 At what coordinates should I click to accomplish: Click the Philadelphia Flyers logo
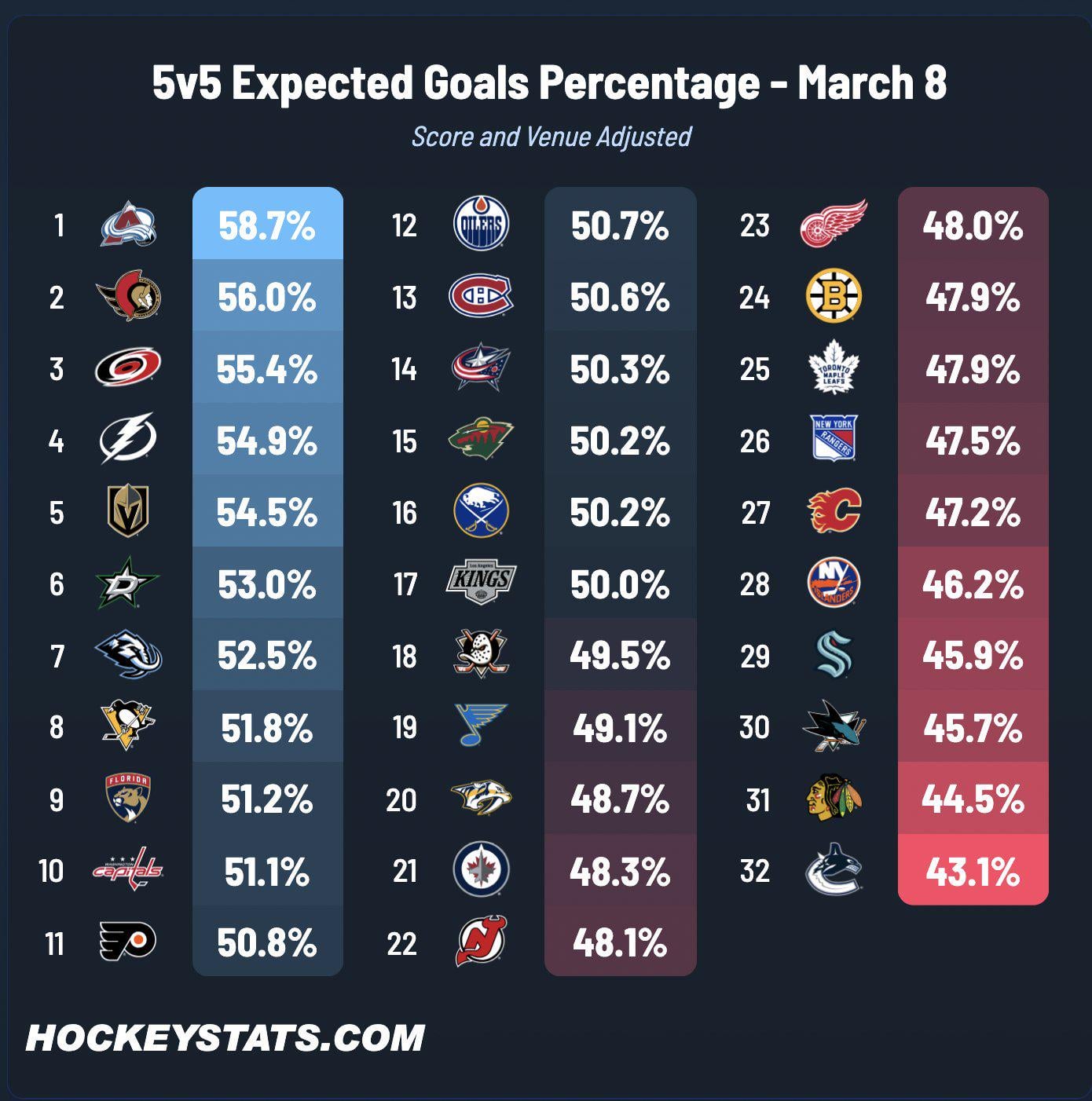click(127, 942)
